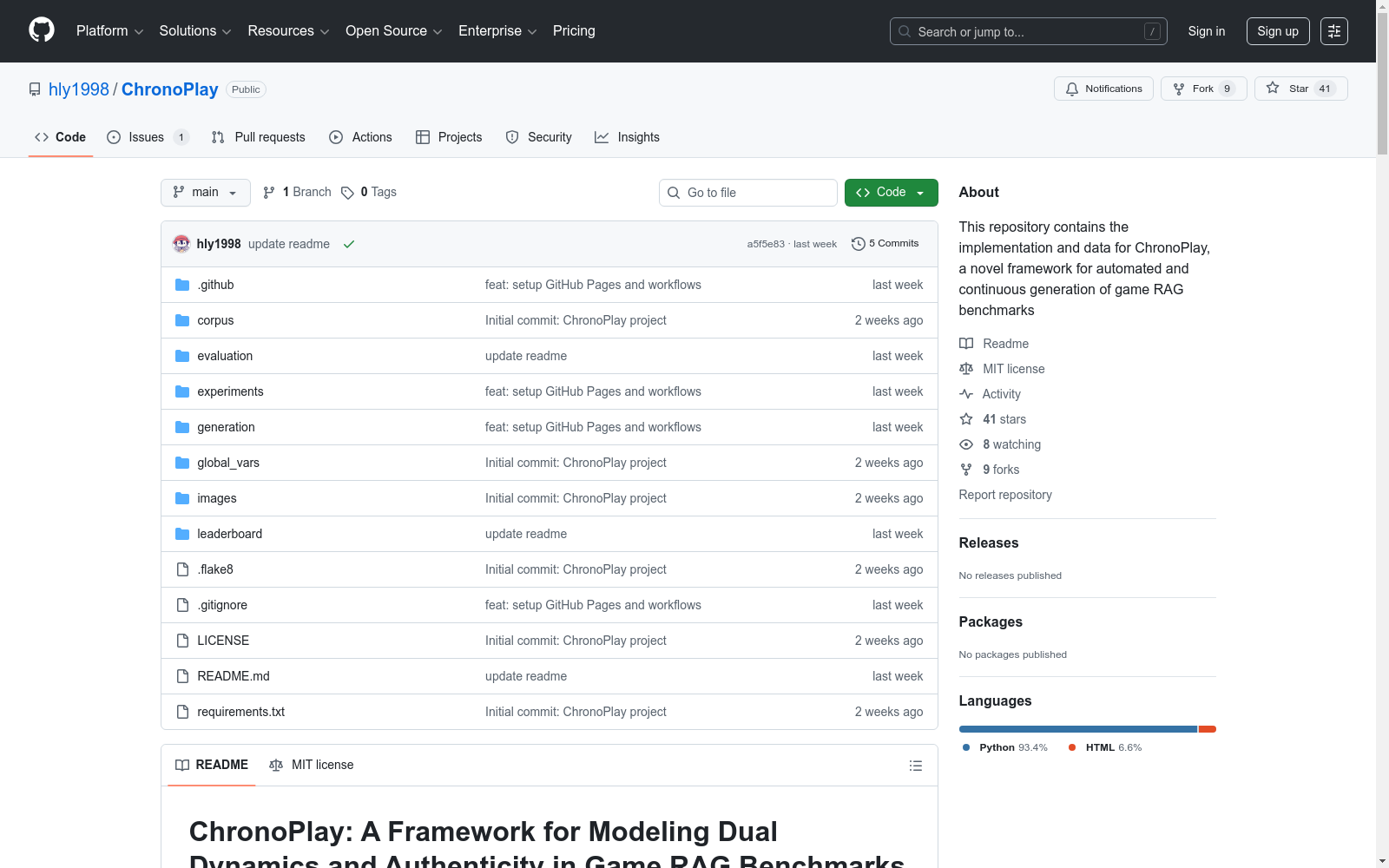Click hly1998 avatar in commit row

181,244
